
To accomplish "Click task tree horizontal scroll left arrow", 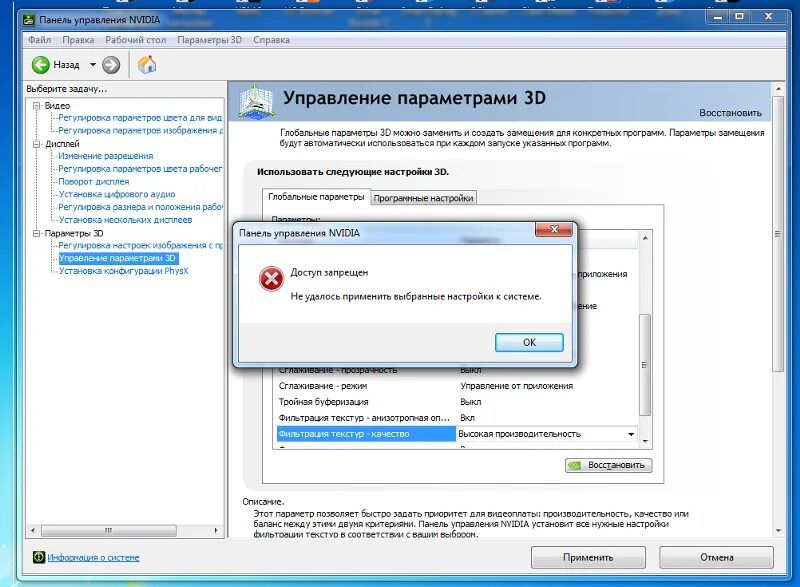I will 33,530.
